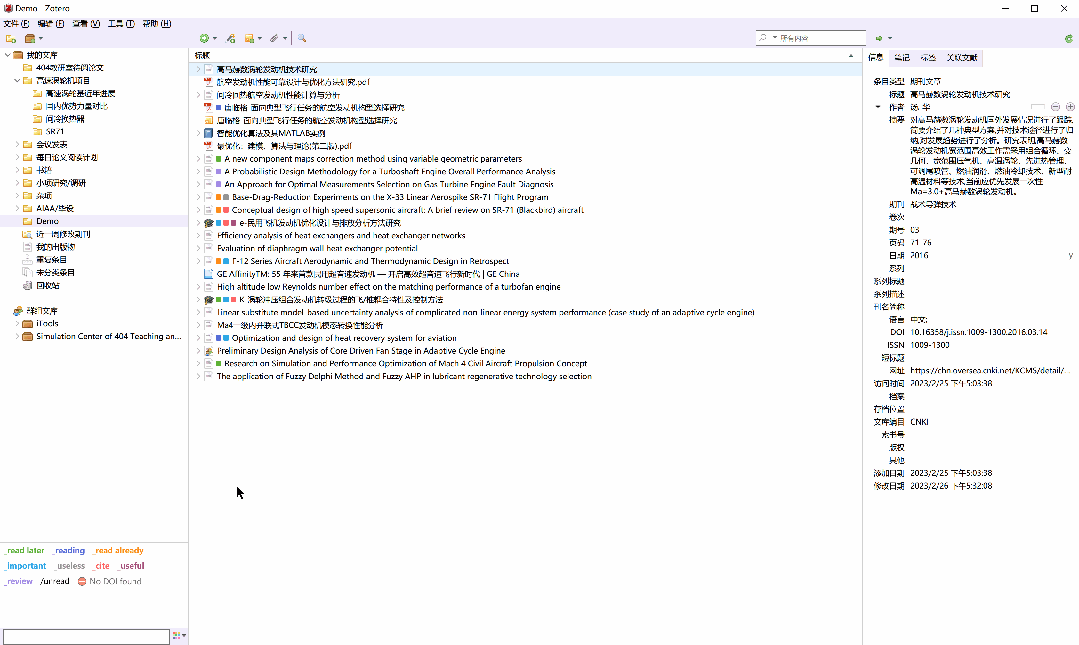This screenshot has height=645, width=1079.
Task: Open the New Item dropdown arrow
Action: [215, 39]
